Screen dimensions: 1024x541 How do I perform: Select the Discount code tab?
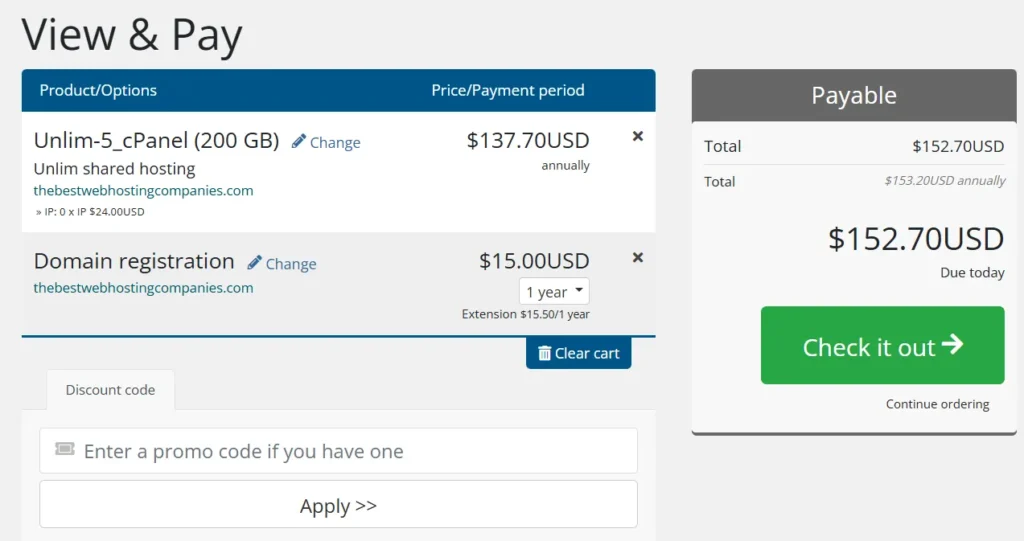[110, 390]
